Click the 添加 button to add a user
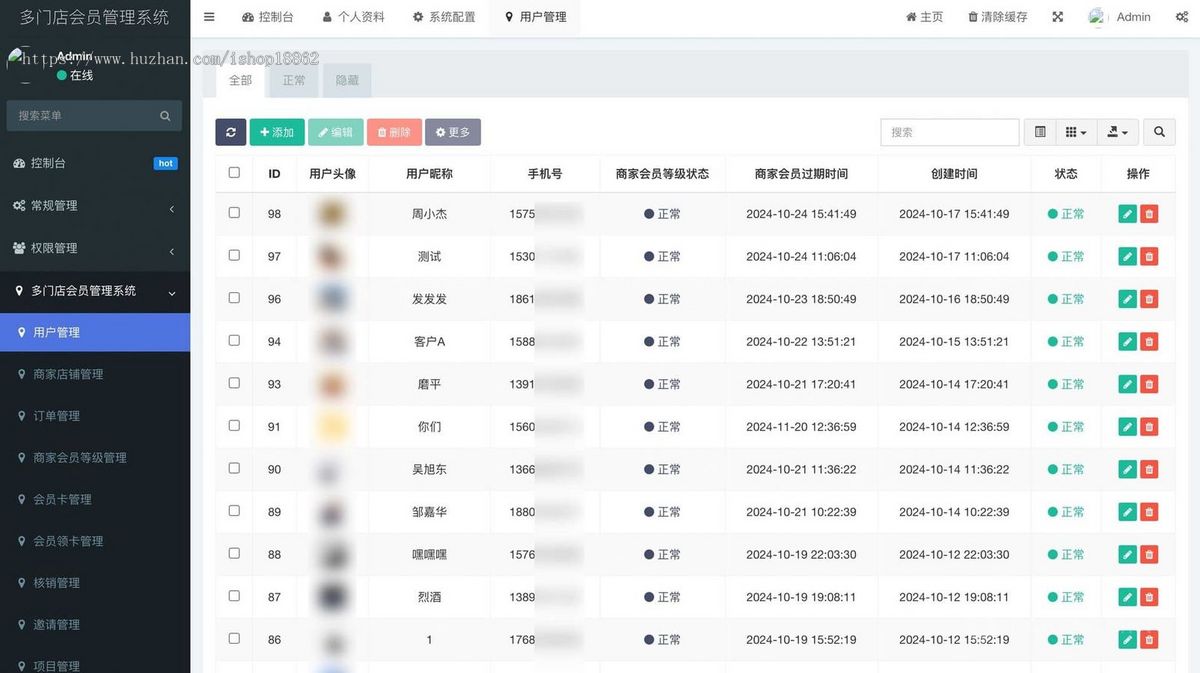This screenshot has width=1200, height=673. 277,131
